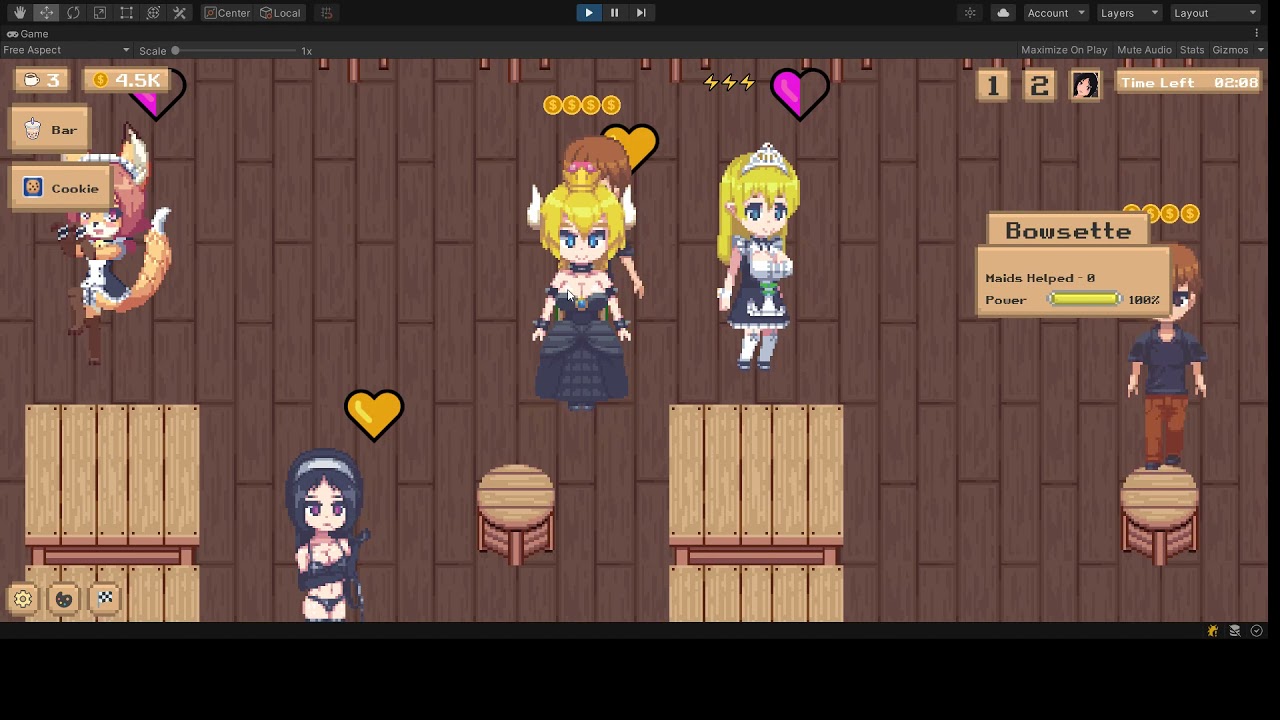This screenshot has height=720, width=1280.
Task: Open the paint palette button in game
Action: 64,599
